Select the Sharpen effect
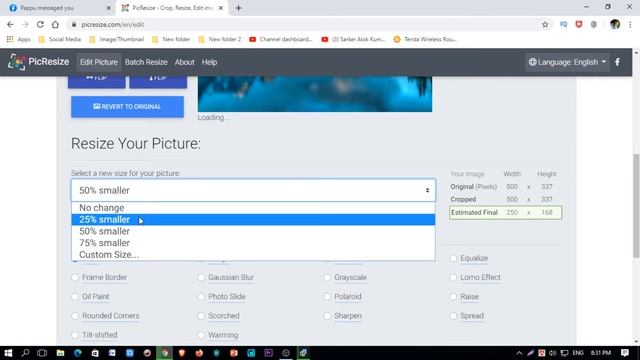Screen dimensions: 640x360 tap(327, 316)
